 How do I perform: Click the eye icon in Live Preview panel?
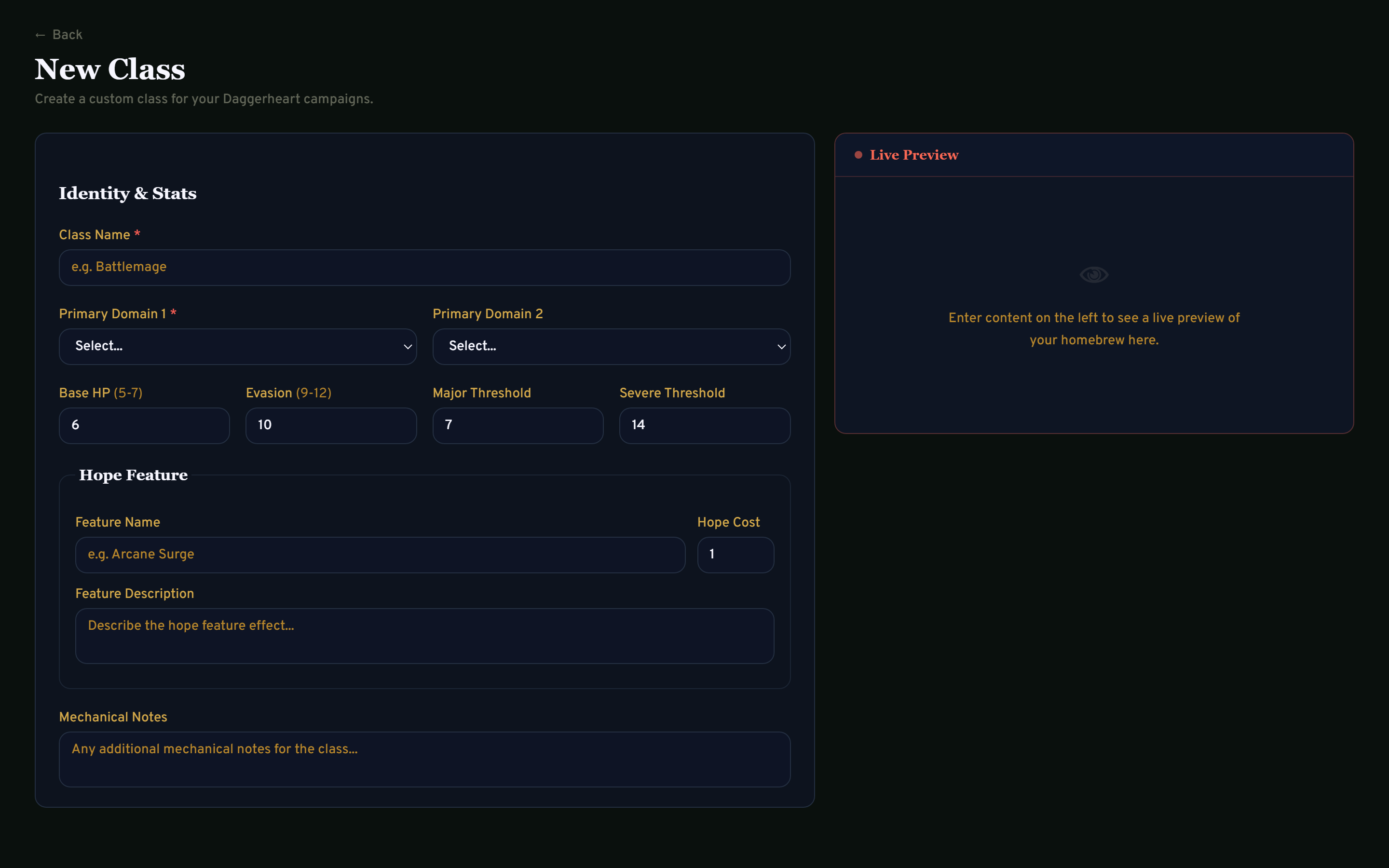1093,274
